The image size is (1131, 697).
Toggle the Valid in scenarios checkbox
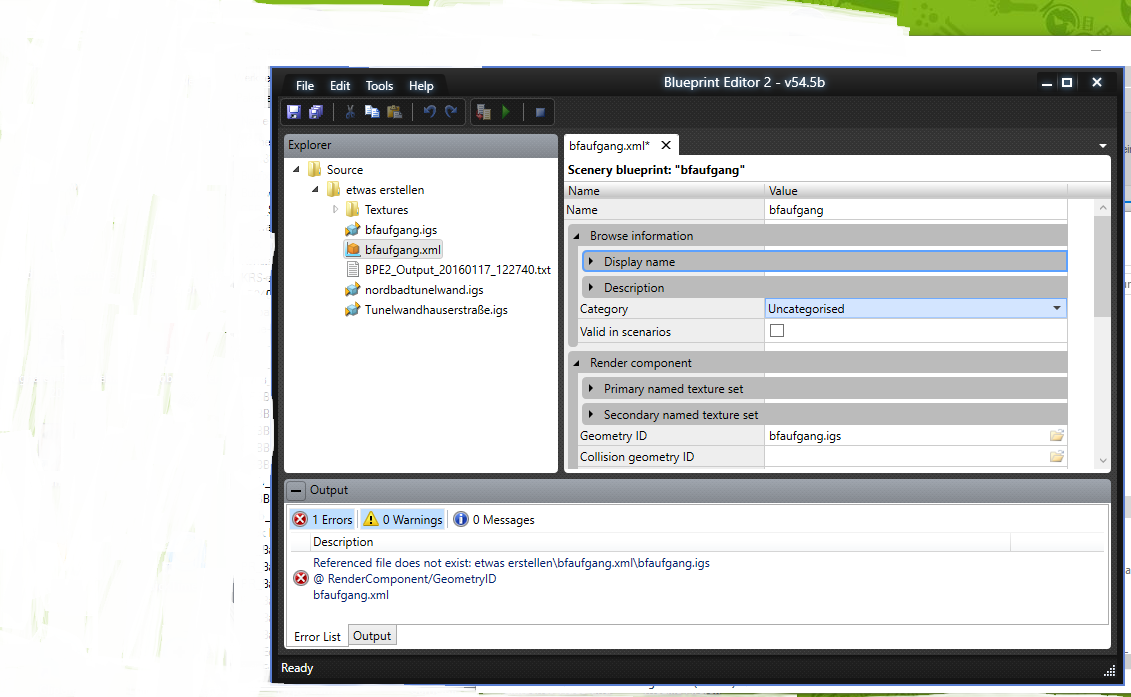[777, 331]
